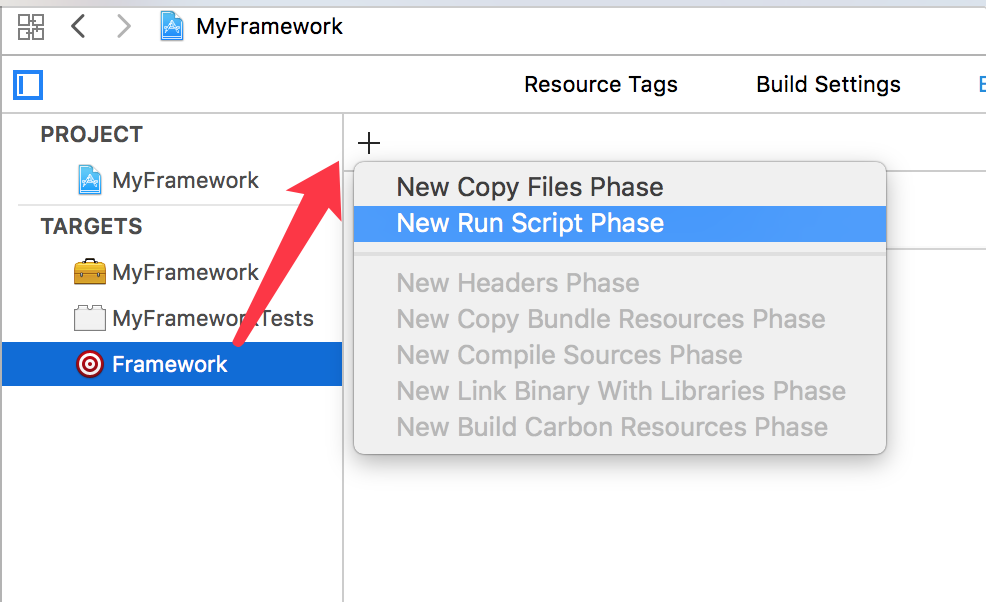Go forward with the right chevron
Viewport: 986px width, 602px height.
tap(124, 26)
